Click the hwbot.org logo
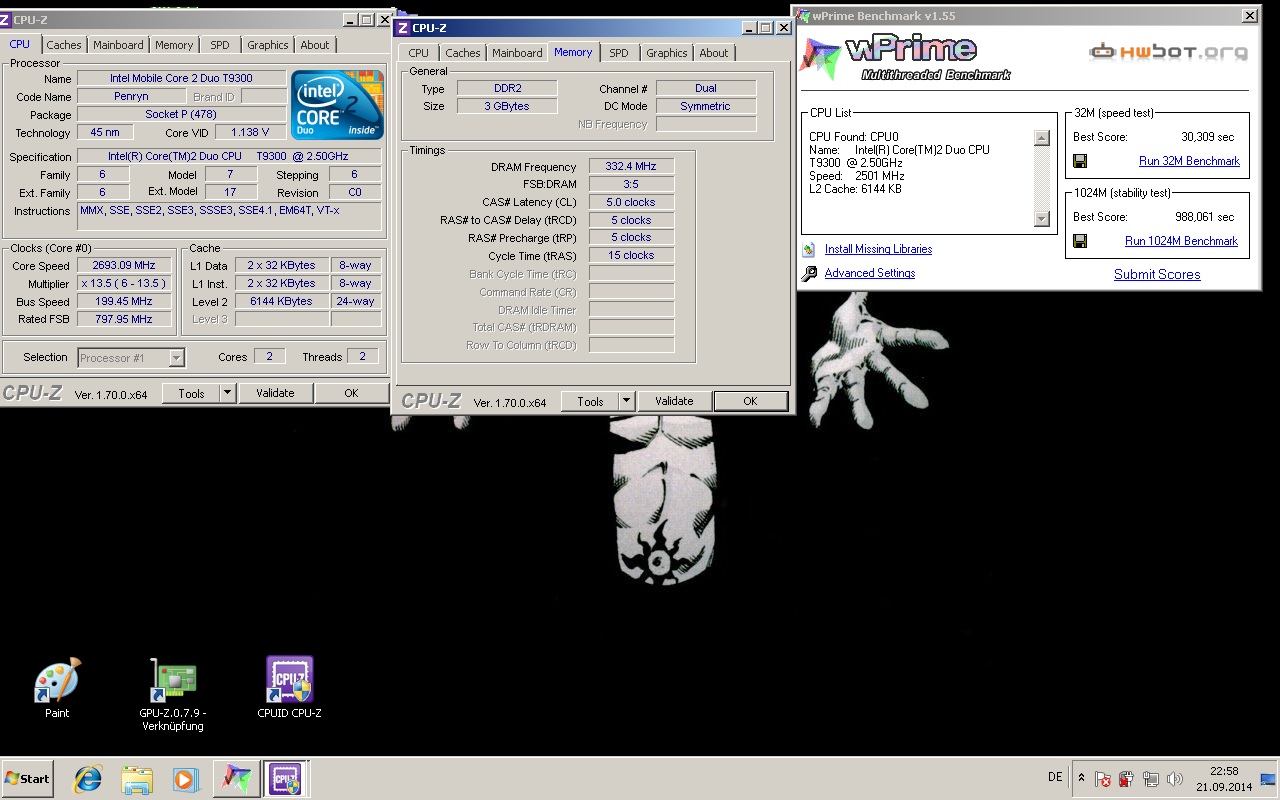The width and height of the screenshot is (1280, 800). pyautogui.click(x=1168, y=51)
